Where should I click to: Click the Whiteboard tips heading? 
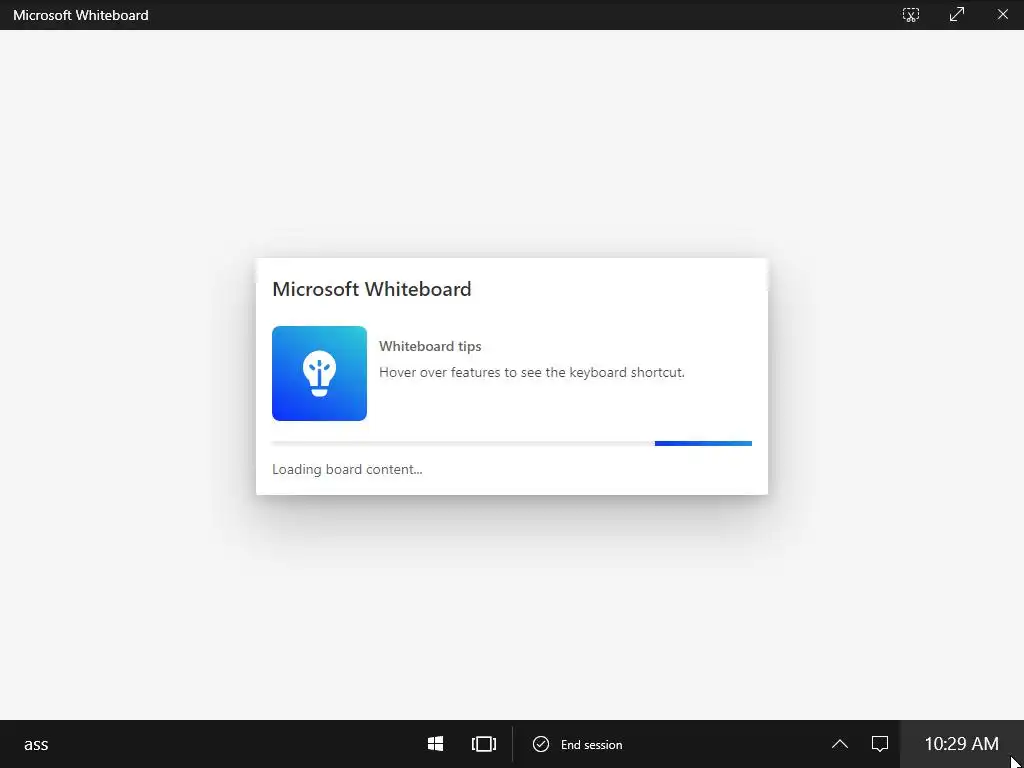[x=430, y=346]
